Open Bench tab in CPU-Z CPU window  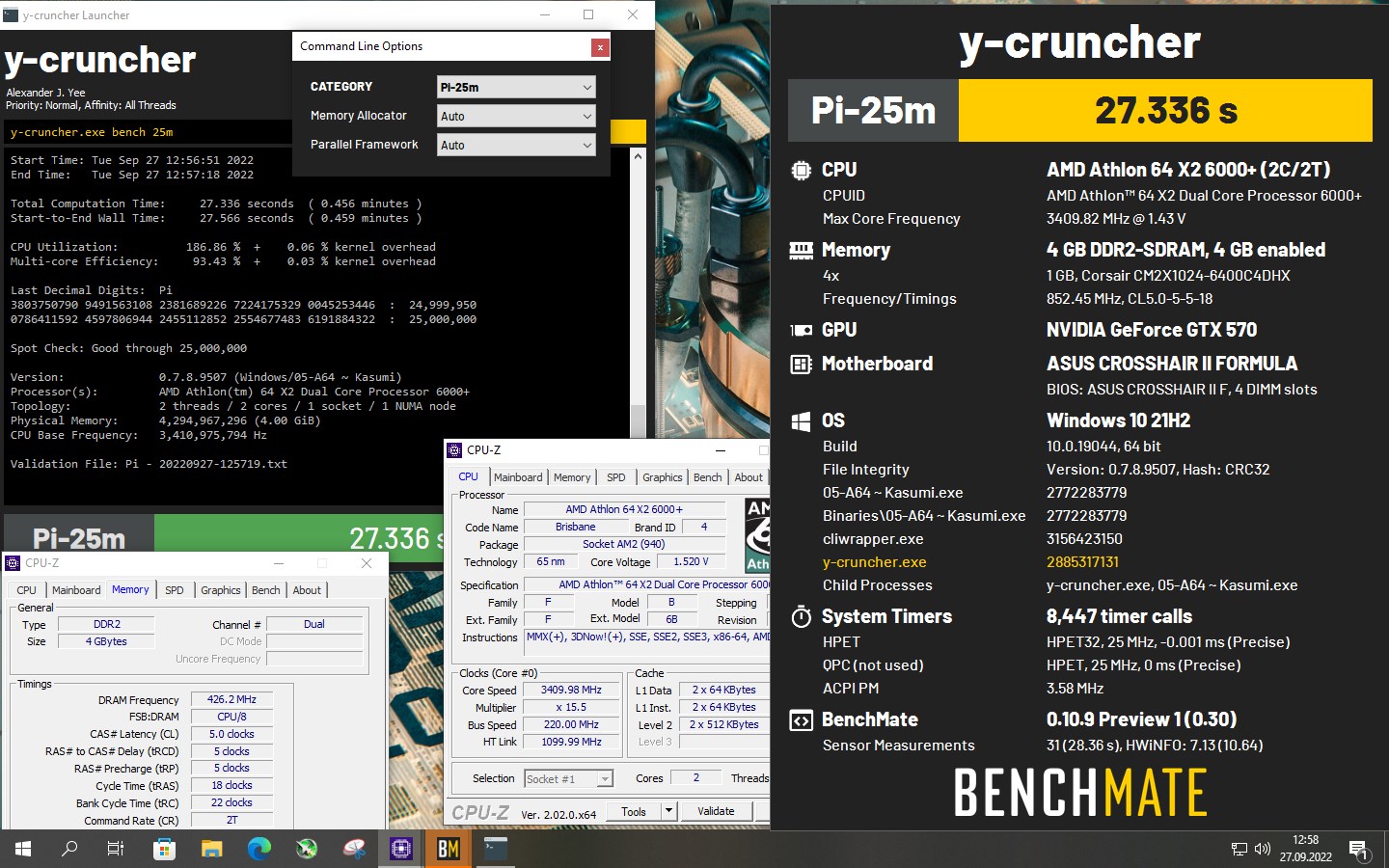707,477
